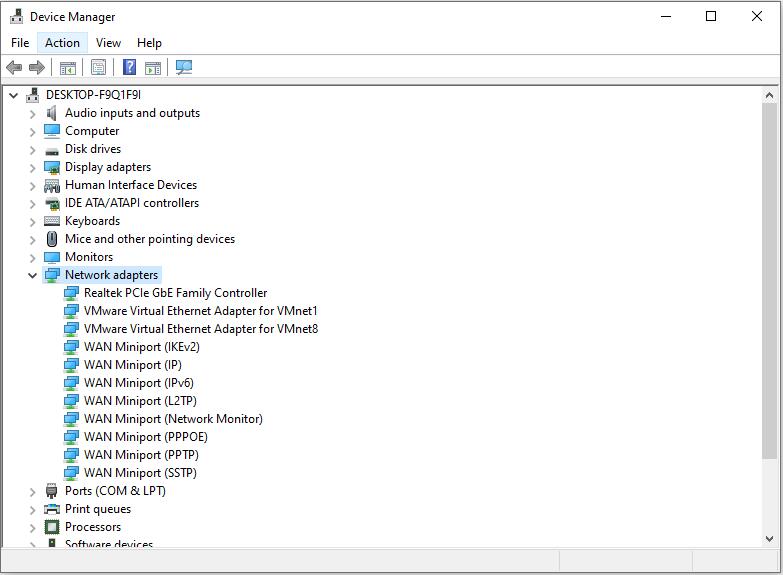The height and width of the screenshot is (575, 783).
Task: Select WAN Miniport (PPPOE)
Action: coord(146,437)
